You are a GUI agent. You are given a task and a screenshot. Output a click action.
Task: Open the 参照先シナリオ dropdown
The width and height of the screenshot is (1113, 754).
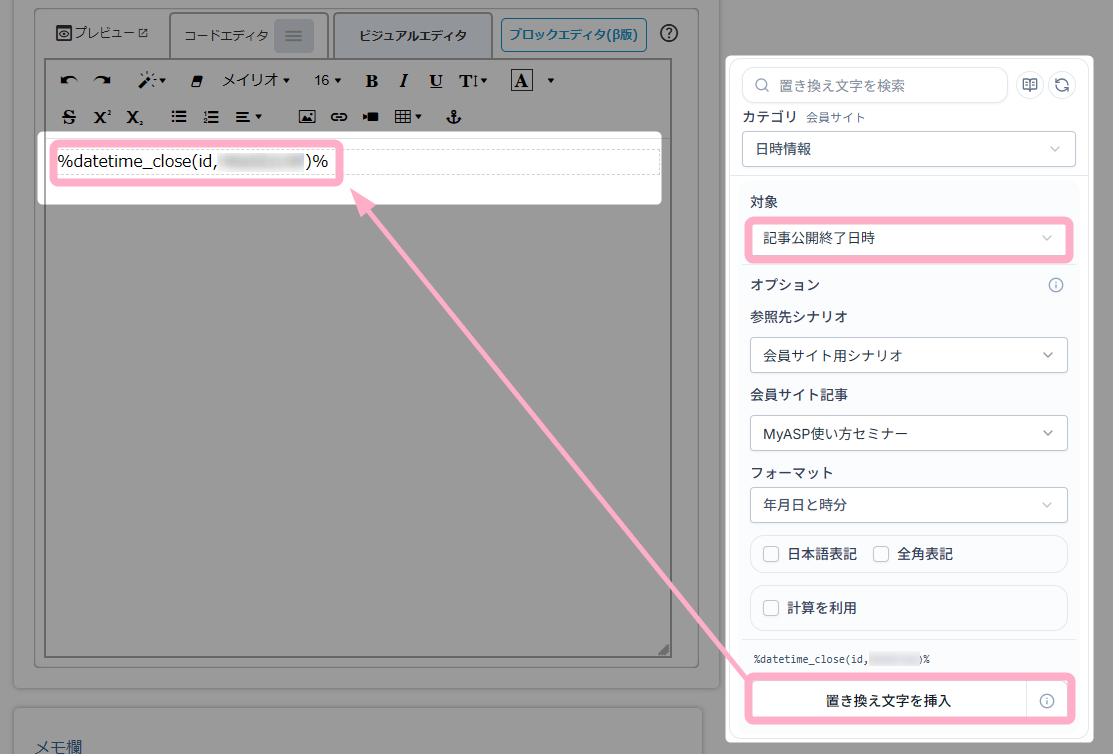pos(909,355)
